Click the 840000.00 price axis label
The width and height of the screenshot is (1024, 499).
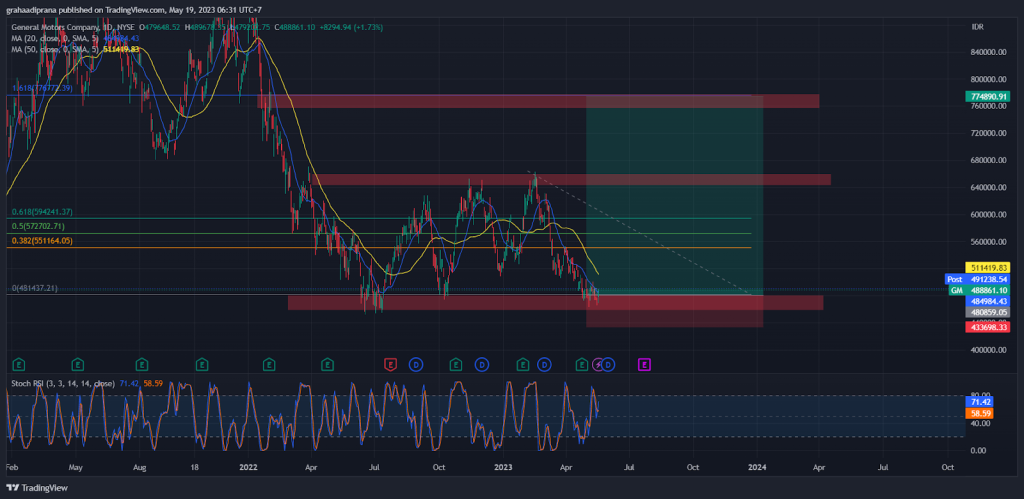tap(990, 52)
